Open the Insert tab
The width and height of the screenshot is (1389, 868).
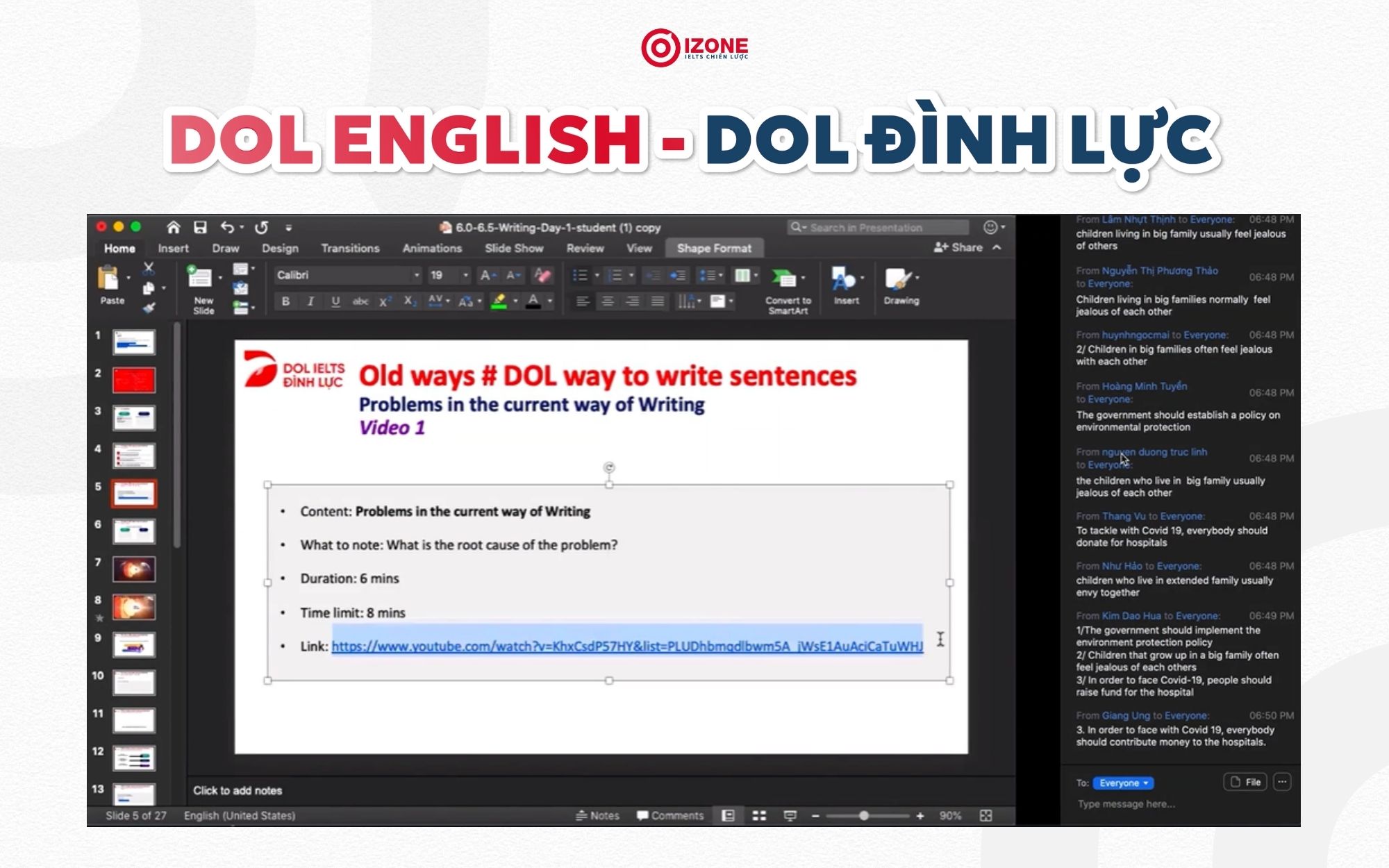pyautogui.click(x=173, y=248)
